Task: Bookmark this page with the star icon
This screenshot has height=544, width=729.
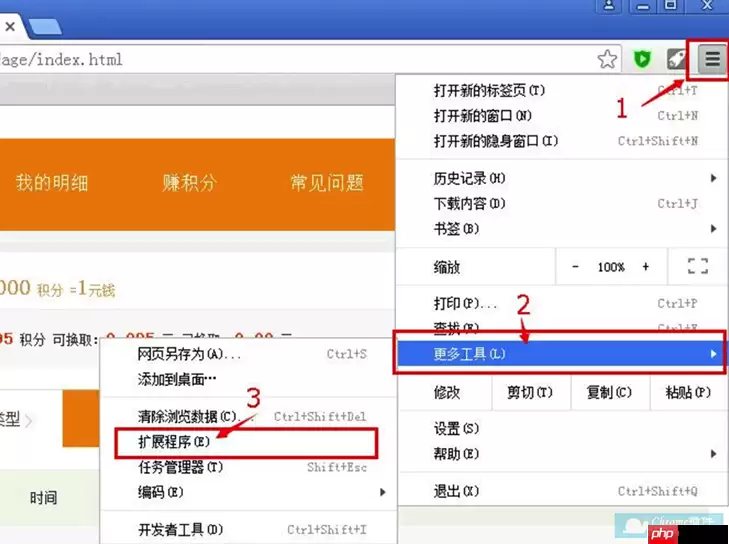Action: point(607,60)
